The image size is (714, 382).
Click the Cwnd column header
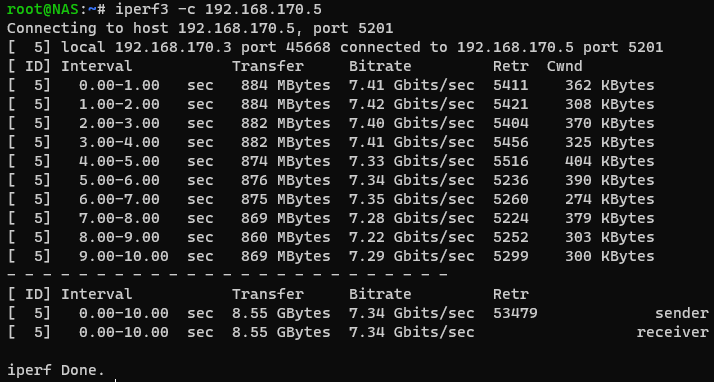565,66
